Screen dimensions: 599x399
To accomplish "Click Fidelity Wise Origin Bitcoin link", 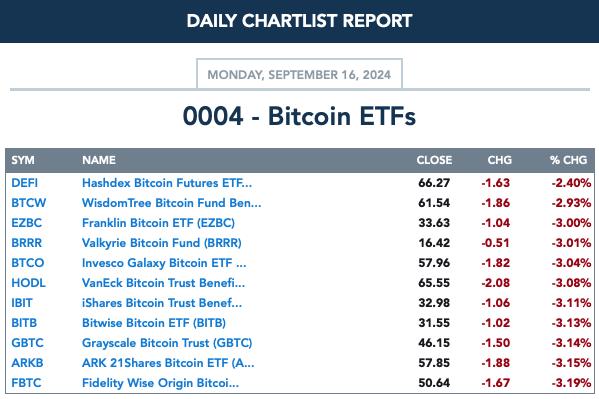I will coord(160,383).
